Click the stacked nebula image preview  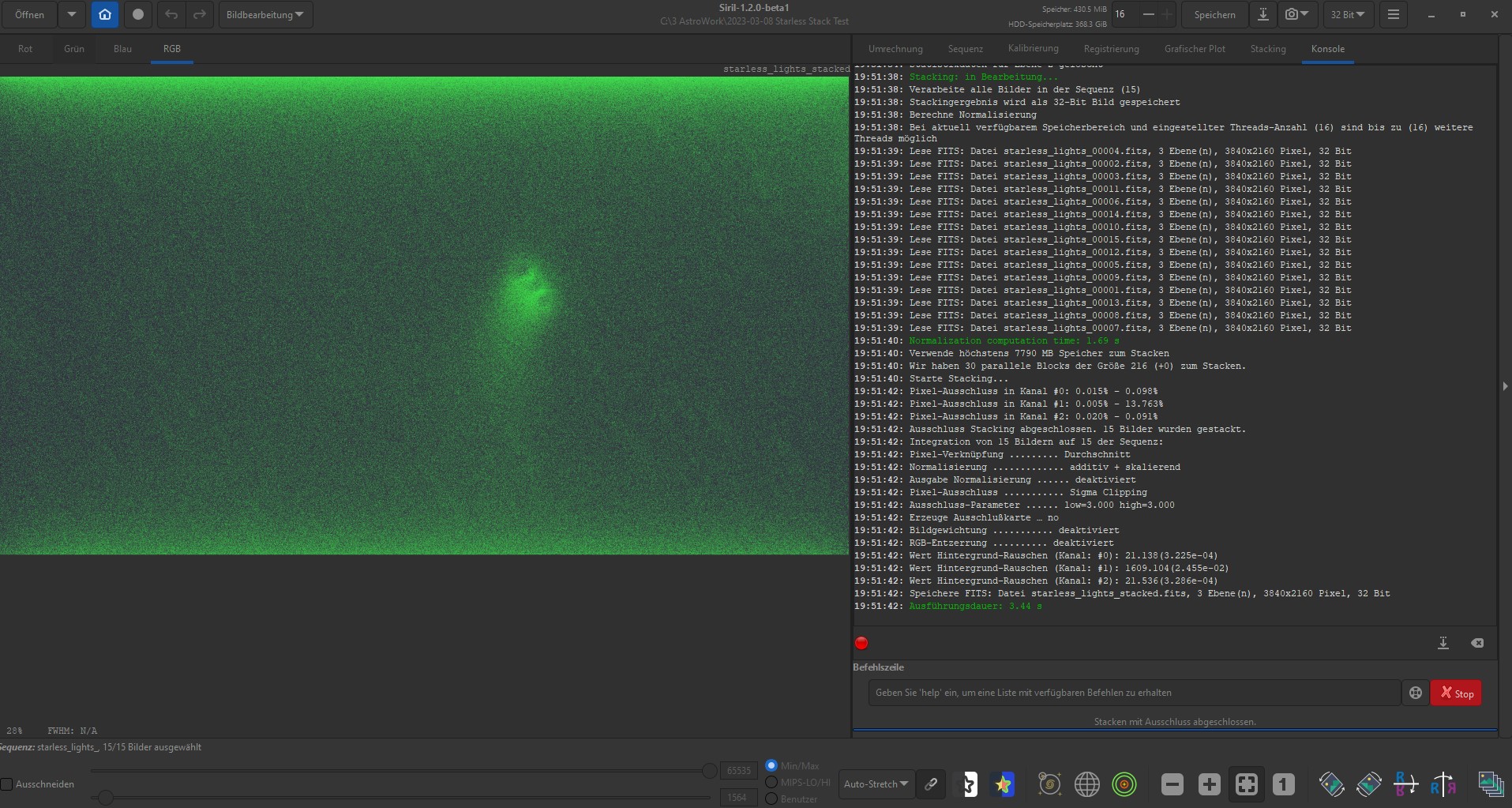(x=424, y=315)
